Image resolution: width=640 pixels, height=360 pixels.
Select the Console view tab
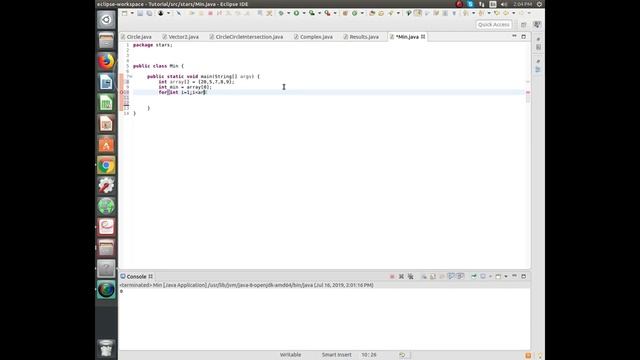pyautogui.click(x=136, y=276)
